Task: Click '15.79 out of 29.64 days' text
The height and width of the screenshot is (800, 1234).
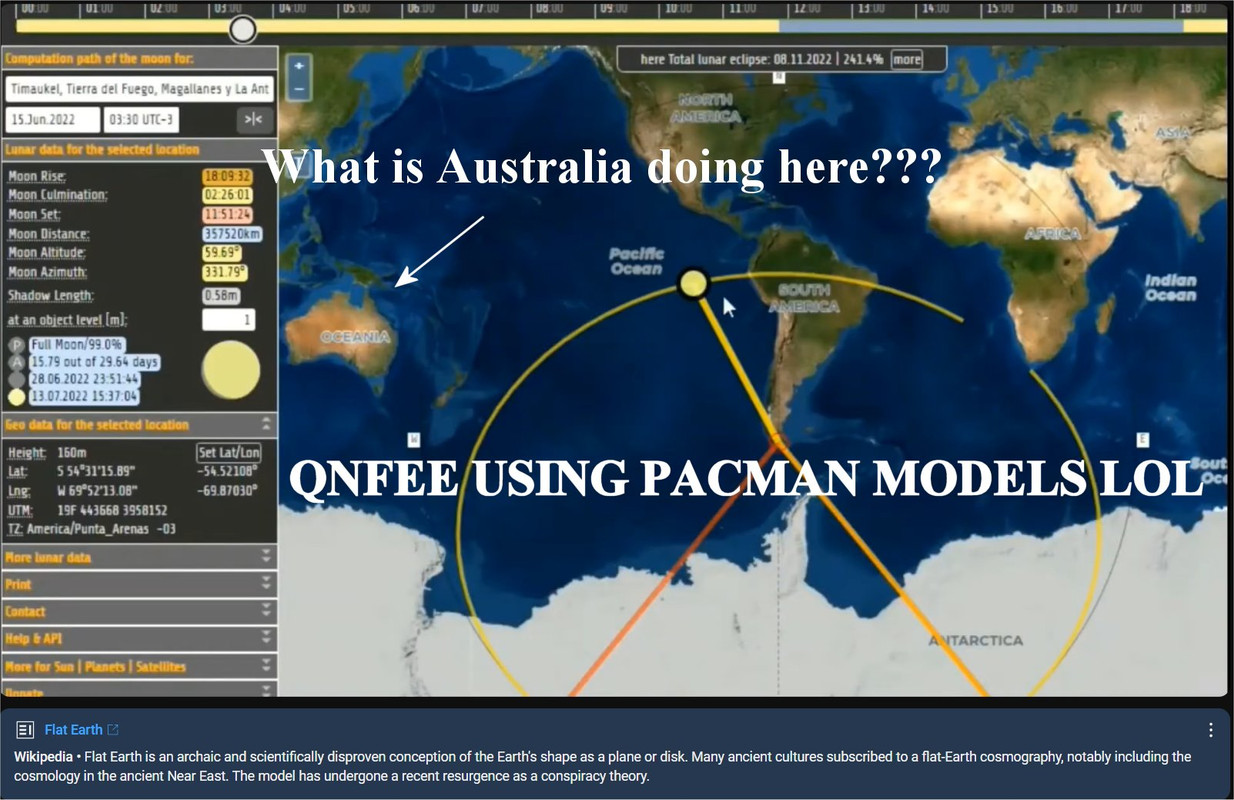Action: point(95,362)
